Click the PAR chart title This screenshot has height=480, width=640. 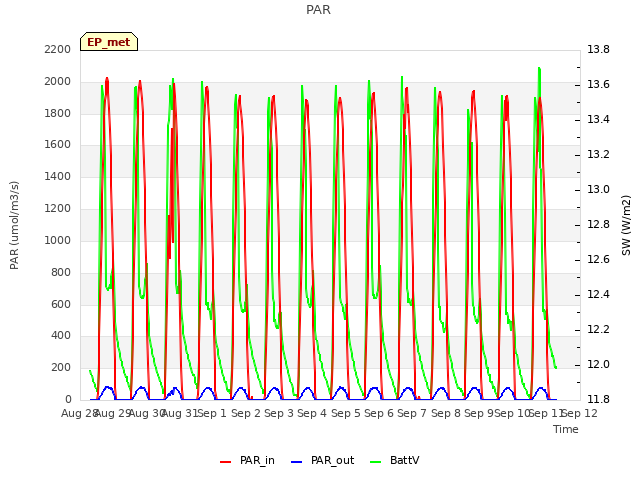tap(318, 9)
